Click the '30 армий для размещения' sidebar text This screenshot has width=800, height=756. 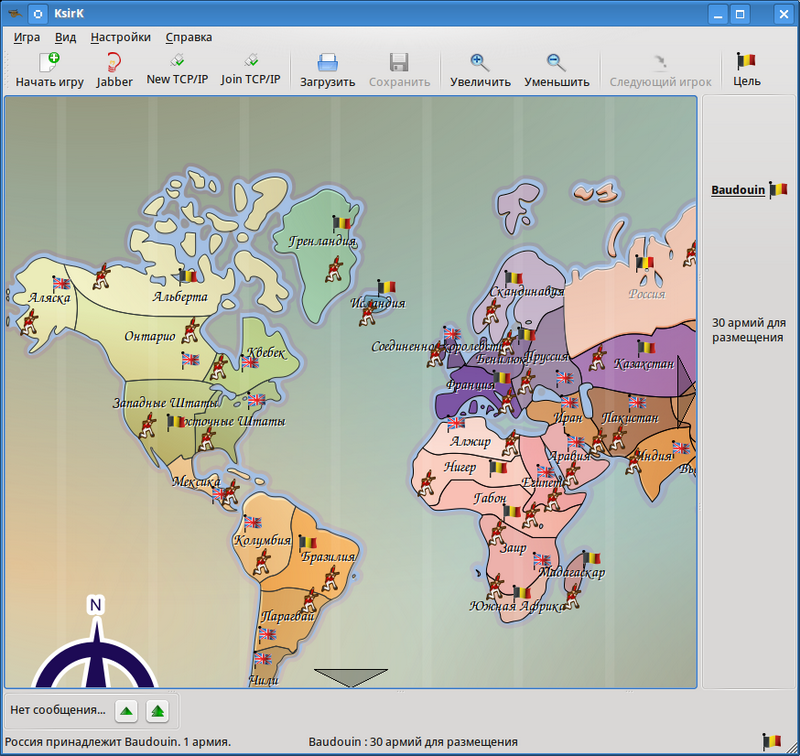[x=748, y=330]
